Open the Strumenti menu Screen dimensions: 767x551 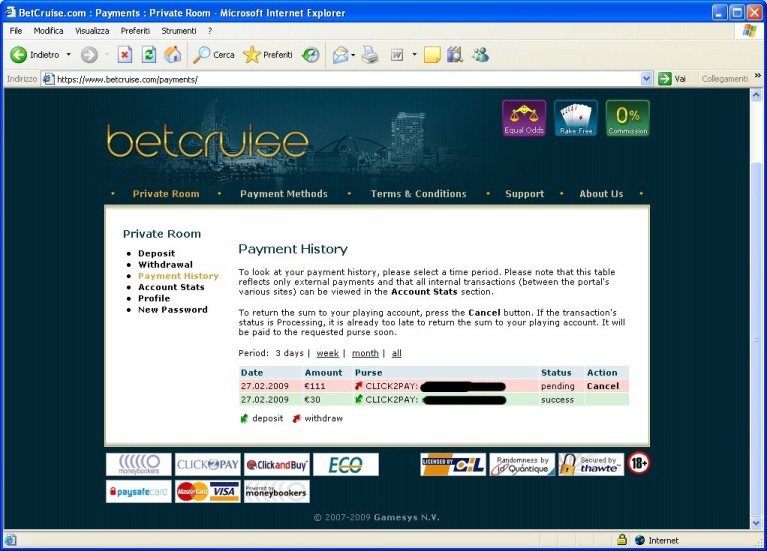click(179, 31)
